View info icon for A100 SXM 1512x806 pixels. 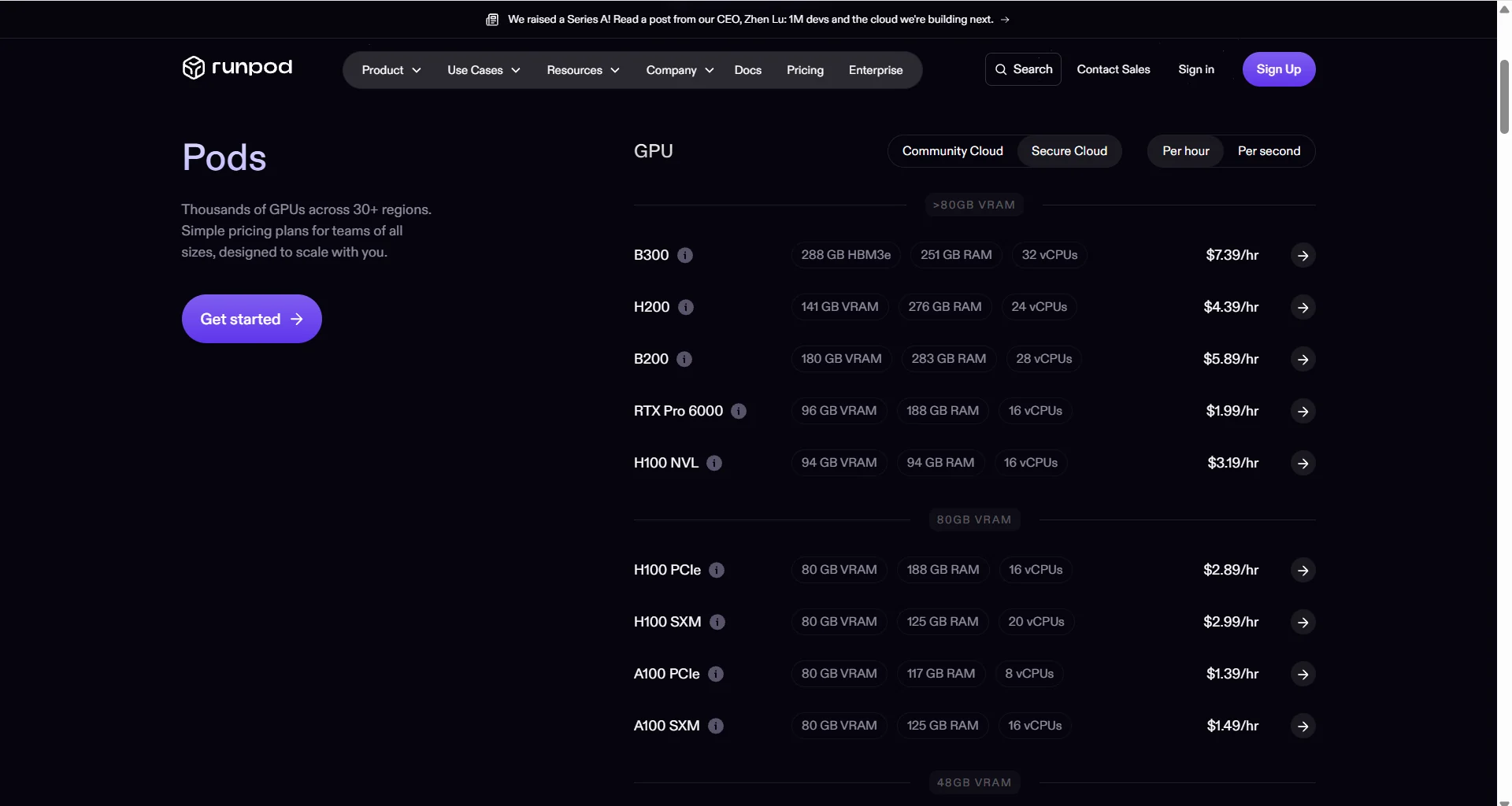[716, 726]
